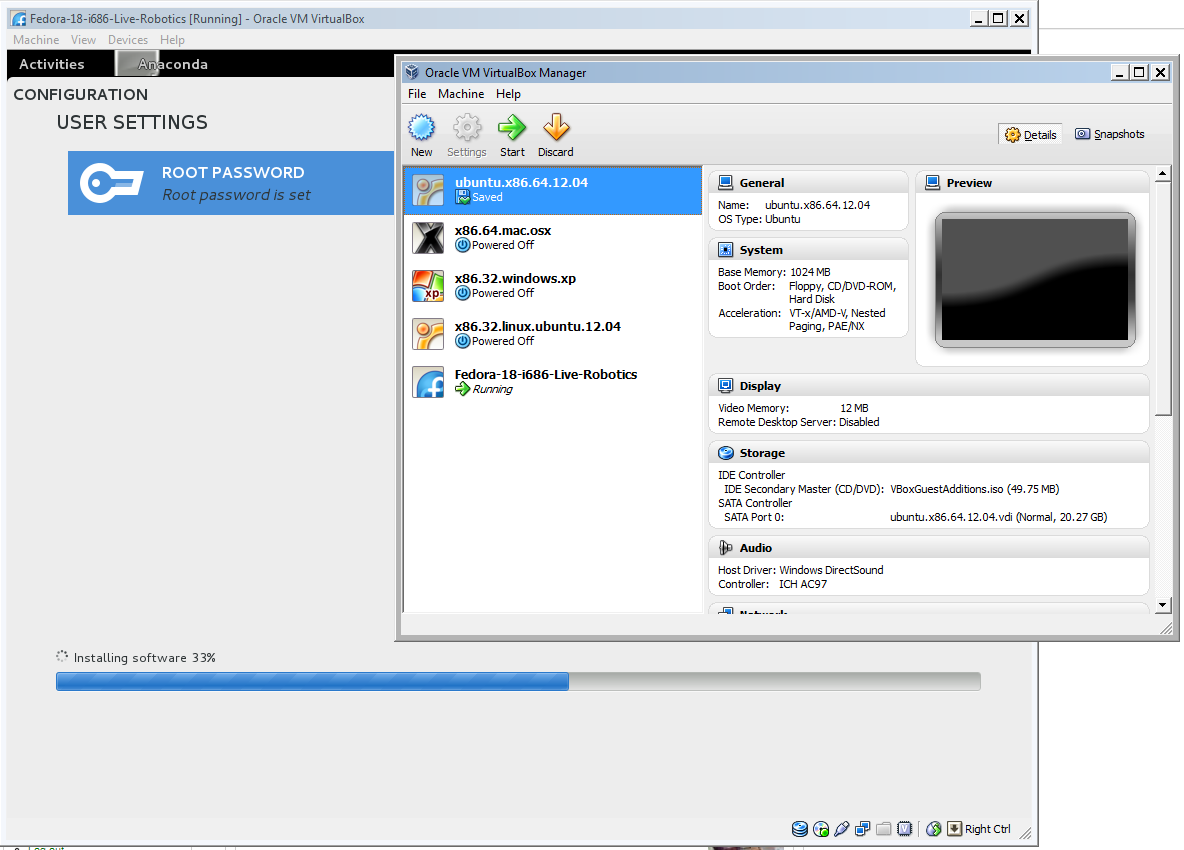Select the x86.64.mac.osx VM entry

553,239
